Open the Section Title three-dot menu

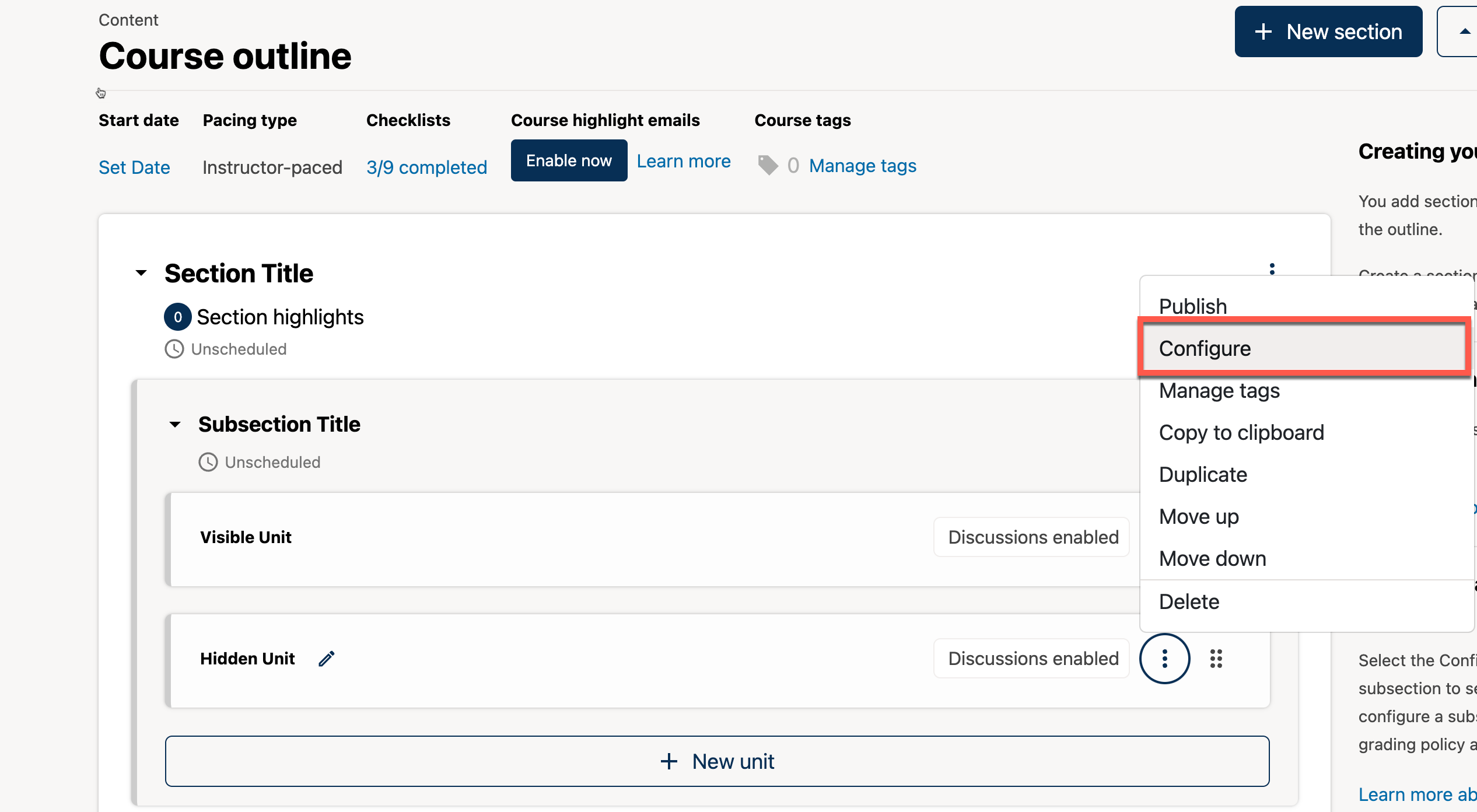point(1272,269)
